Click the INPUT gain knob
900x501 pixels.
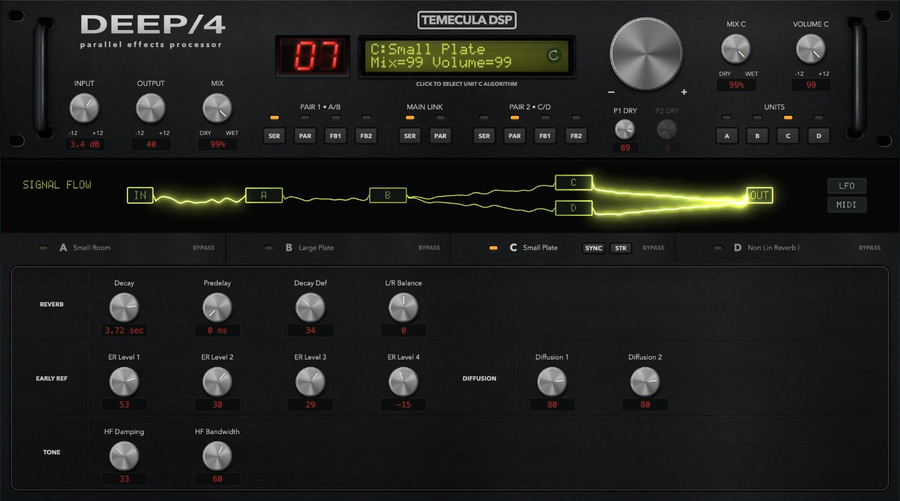click(84, 108)
